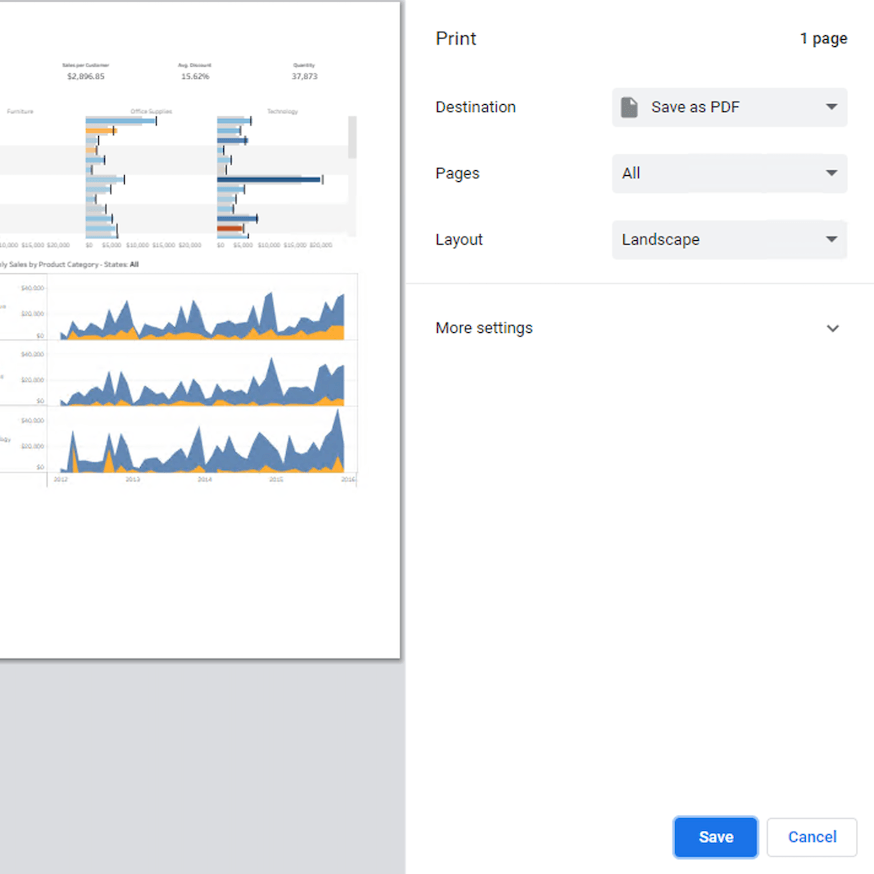Click the More settings label text
Viewport: 874px width, 874px height.
(x=484, y=328)
